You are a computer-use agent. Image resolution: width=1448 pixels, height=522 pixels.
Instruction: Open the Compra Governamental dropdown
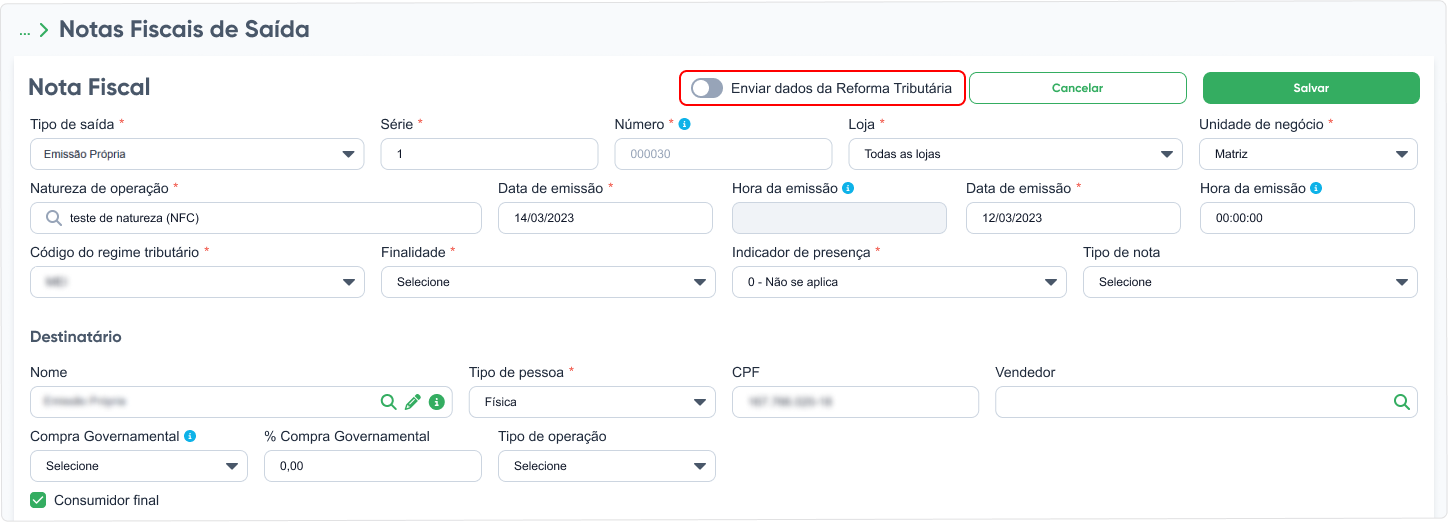pos(139,466)
